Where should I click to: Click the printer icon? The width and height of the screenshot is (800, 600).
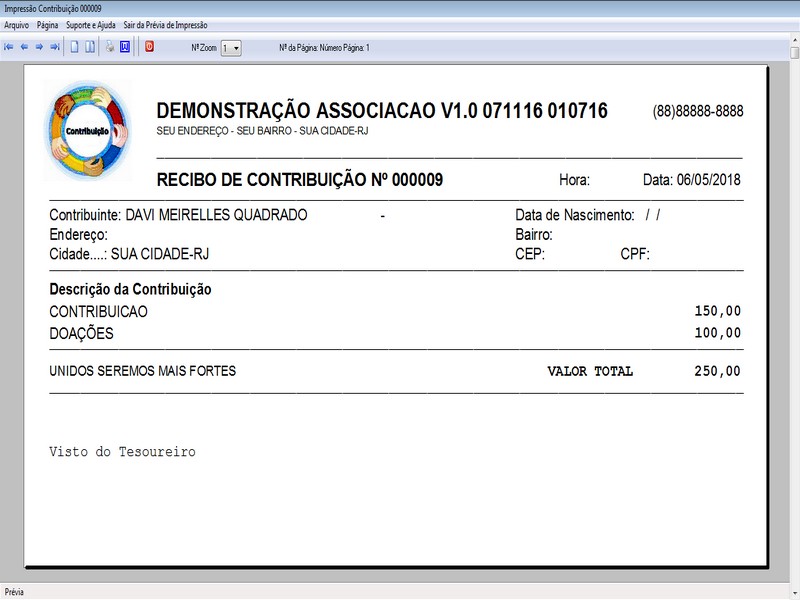(x=110, y=47)
